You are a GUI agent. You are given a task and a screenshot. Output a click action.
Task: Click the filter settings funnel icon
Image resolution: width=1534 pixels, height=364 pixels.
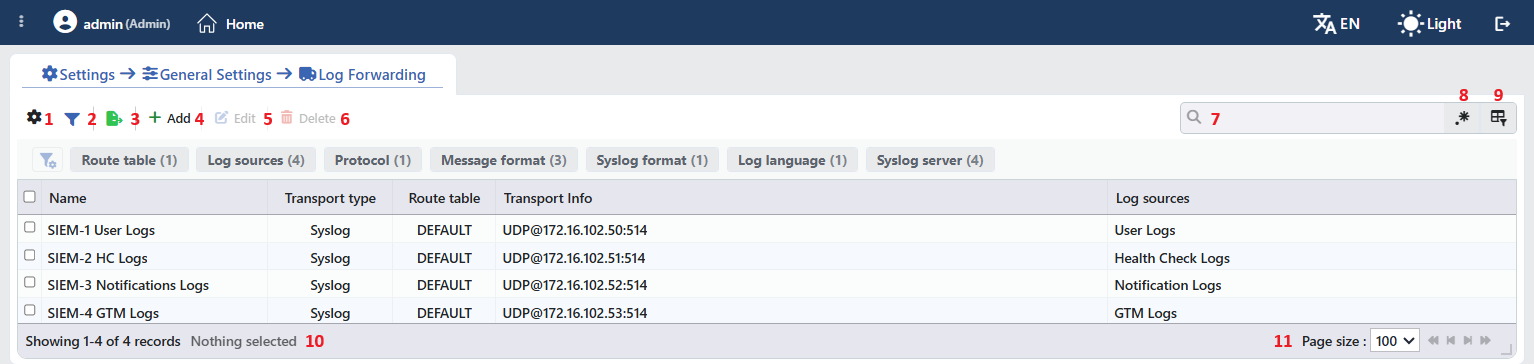[x=47, y=160]
